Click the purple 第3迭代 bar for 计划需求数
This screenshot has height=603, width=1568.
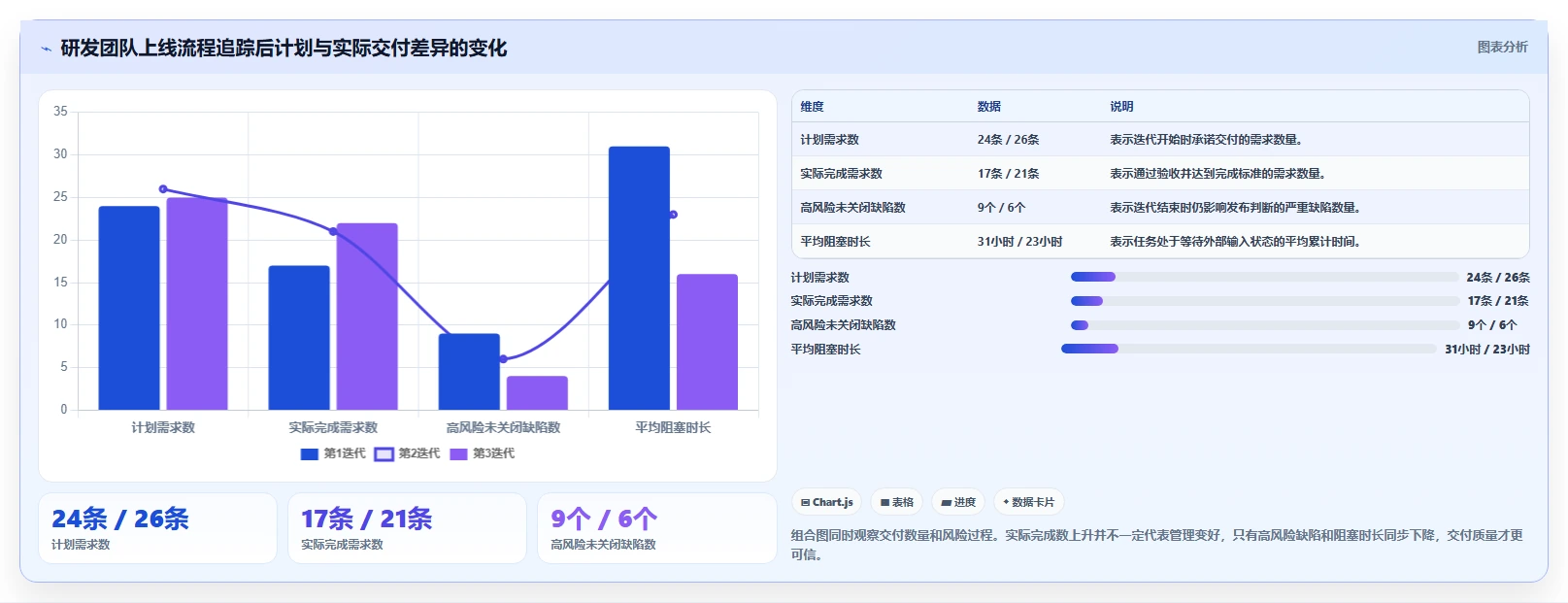pos(197,304)
